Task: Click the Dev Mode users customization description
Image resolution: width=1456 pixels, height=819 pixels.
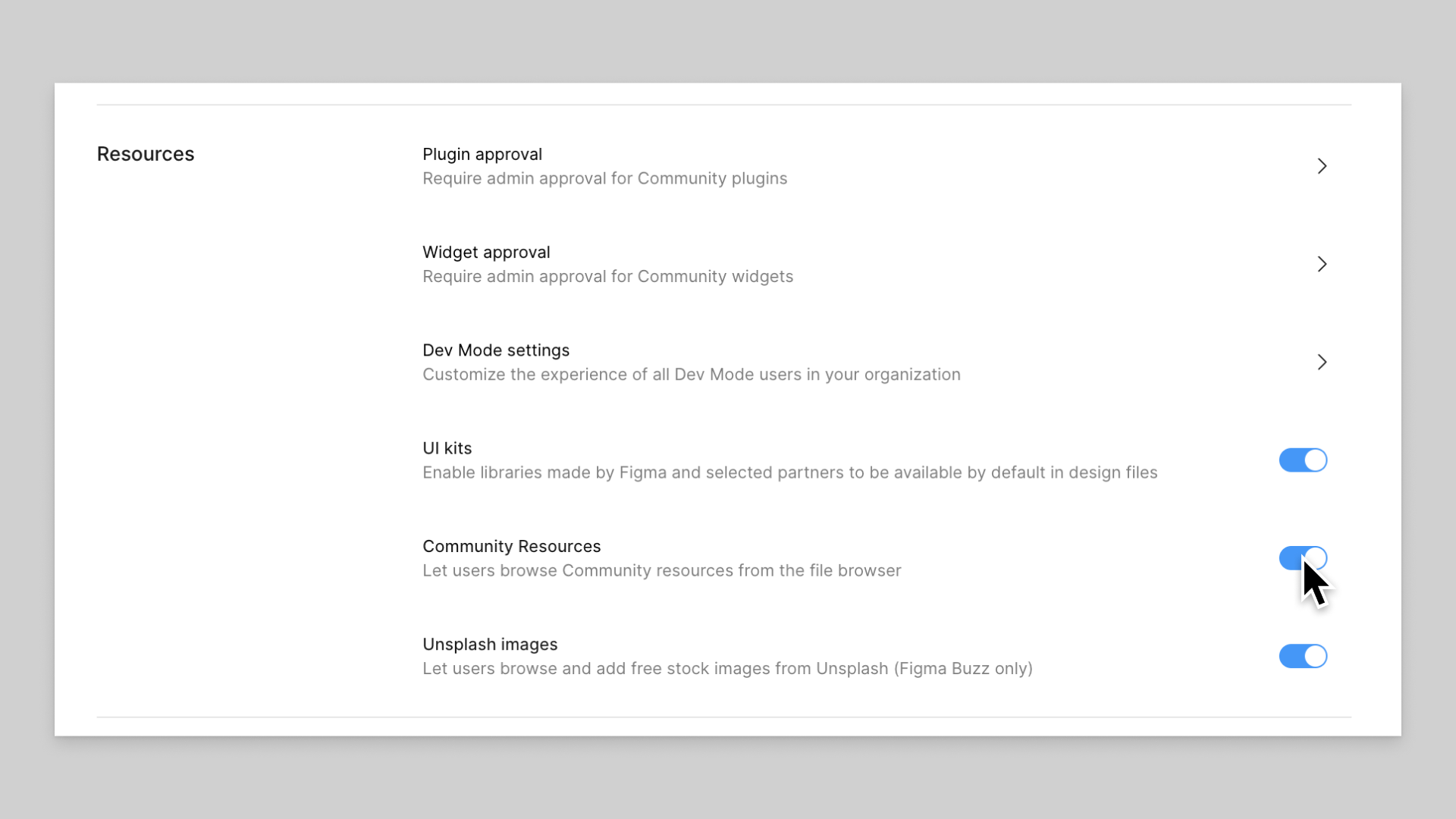Action: [692, 375]
